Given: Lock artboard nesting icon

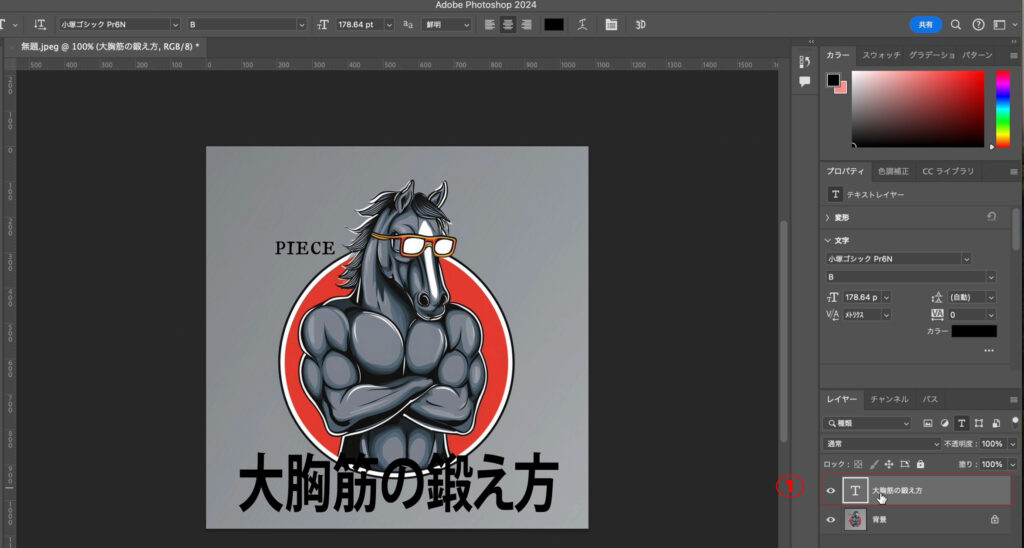Looking at the screenshot, I should pyautogui.click(x=904, y=464).
